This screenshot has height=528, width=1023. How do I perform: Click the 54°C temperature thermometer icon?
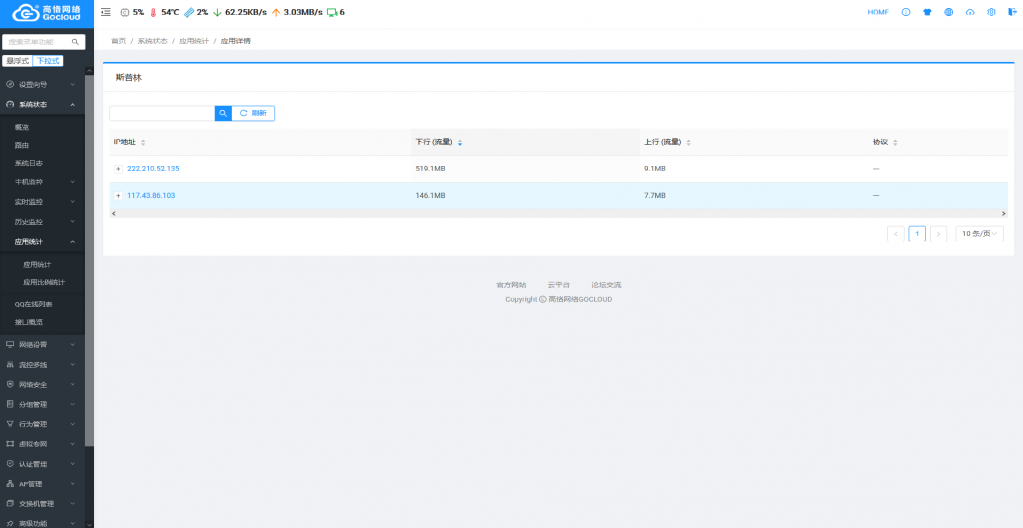153,12
